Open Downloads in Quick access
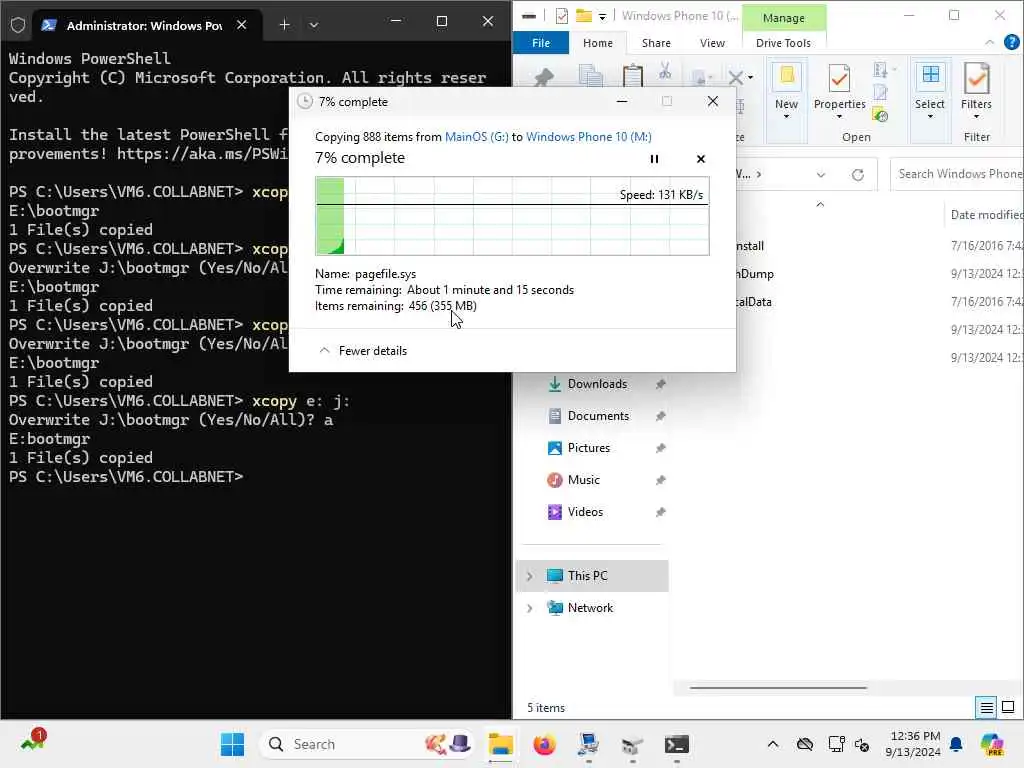This screenshot has height=768, width=1024. 597,384
